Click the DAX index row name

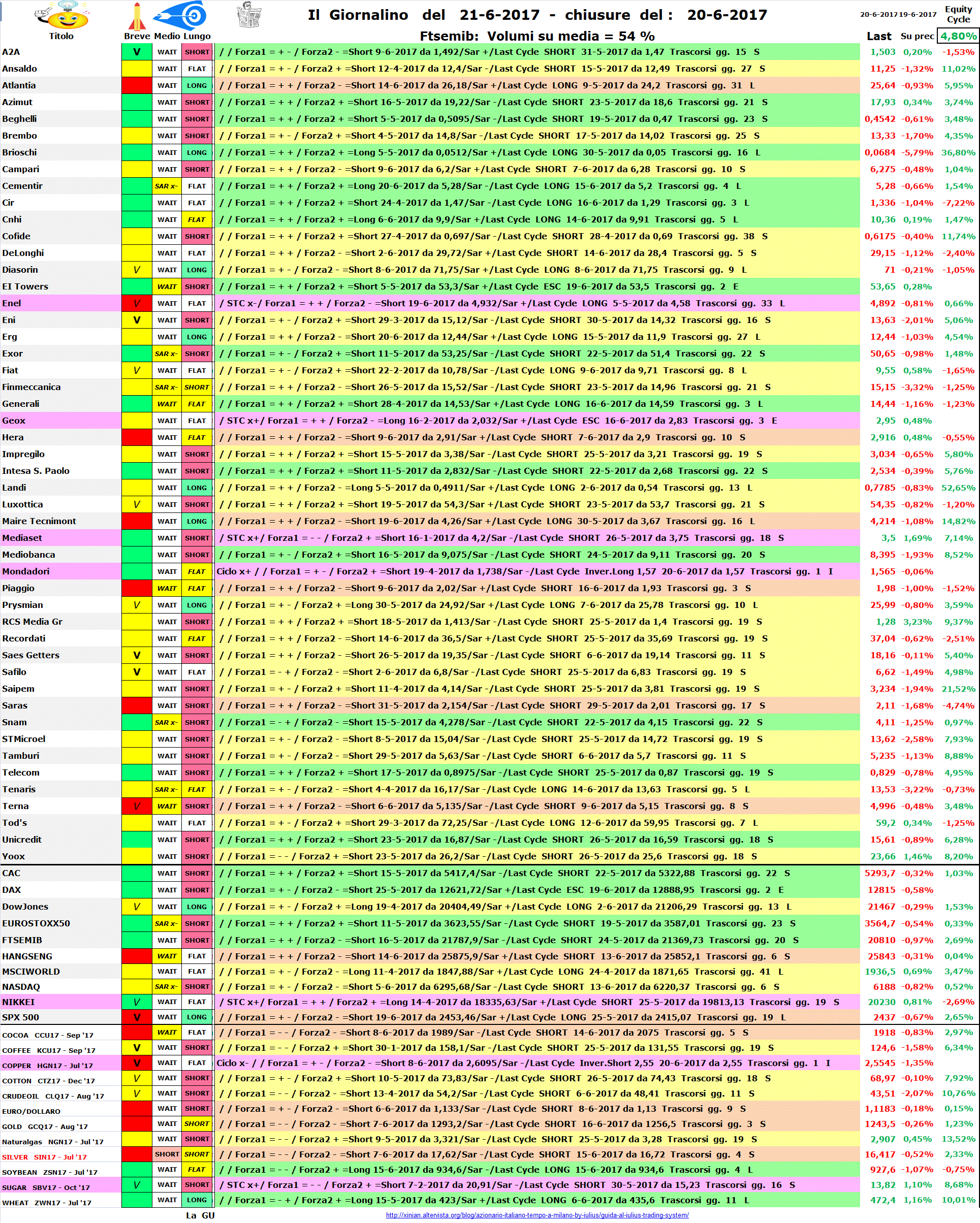click(x=11, y=890)
